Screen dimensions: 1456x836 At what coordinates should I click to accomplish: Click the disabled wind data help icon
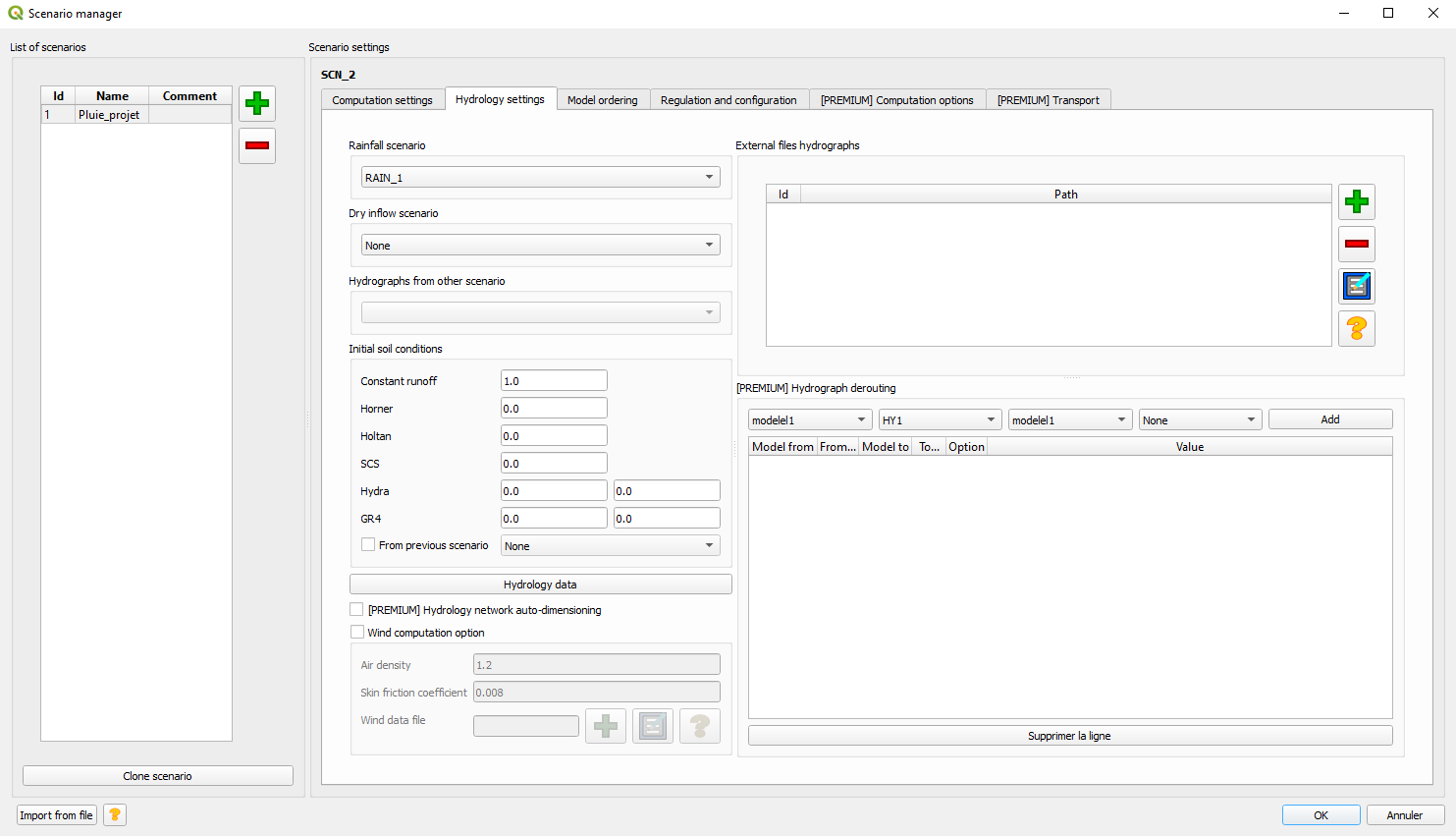coord(700,726)
